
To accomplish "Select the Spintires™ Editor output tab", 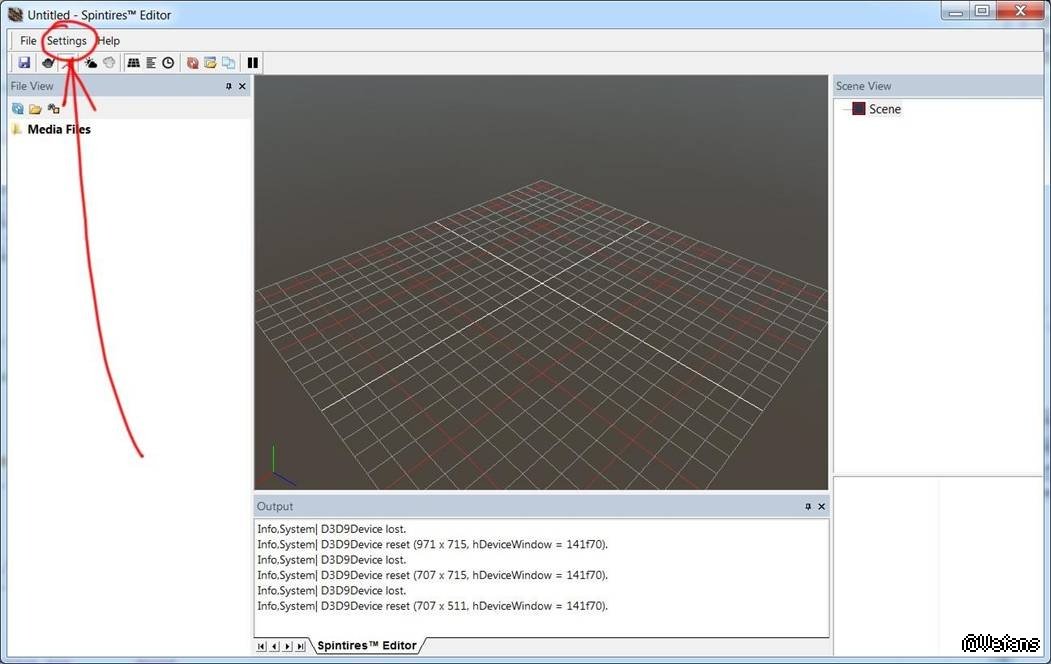I will pos(366,645).
